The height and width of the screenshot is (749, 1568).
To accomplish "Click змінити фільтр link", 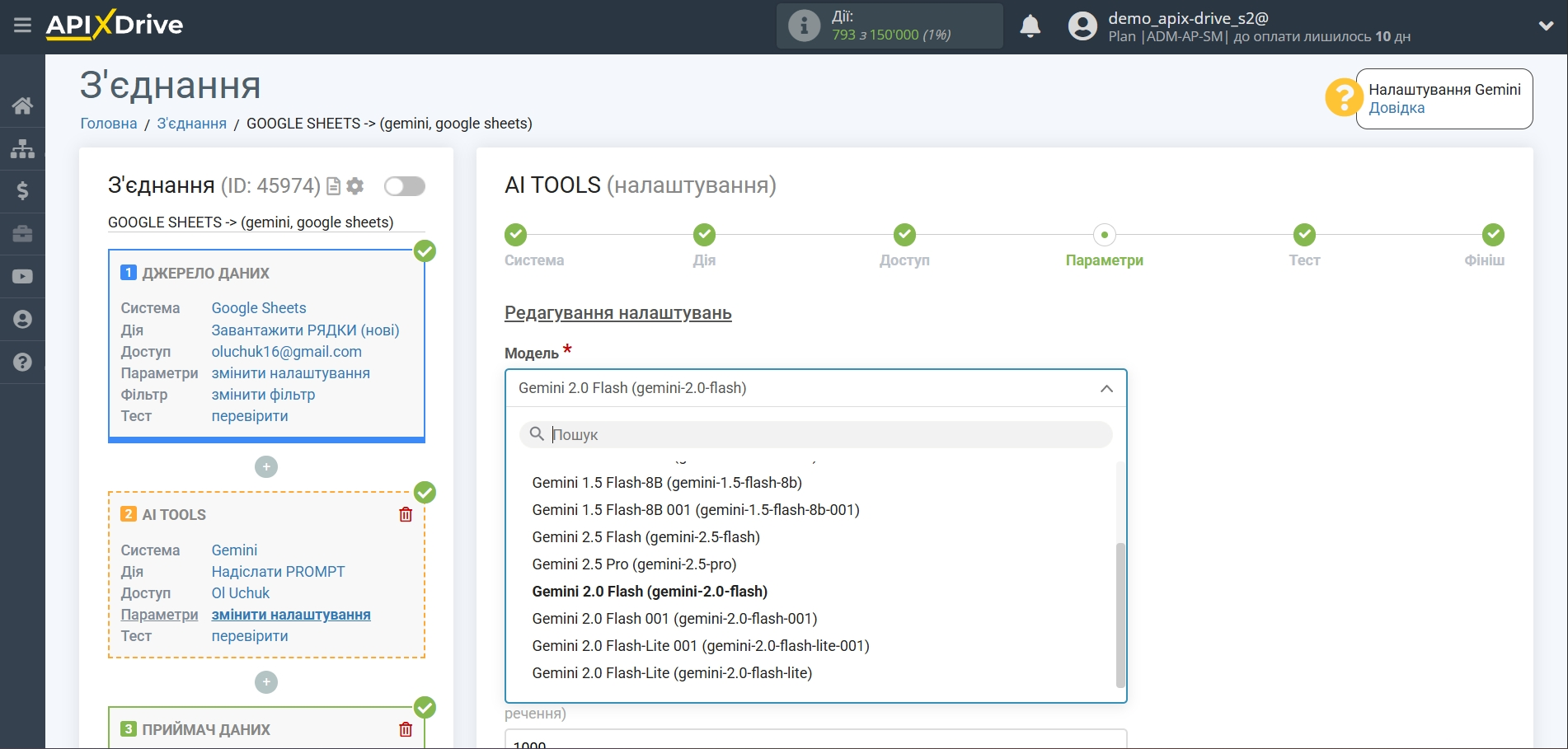I will click(x=264, y=395).
